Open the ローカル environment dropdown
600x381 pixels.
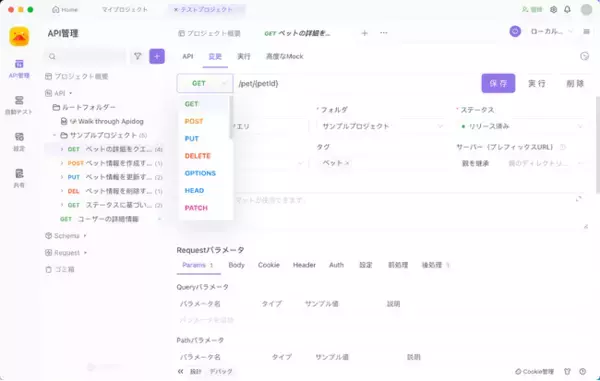[x=551, y=31]
